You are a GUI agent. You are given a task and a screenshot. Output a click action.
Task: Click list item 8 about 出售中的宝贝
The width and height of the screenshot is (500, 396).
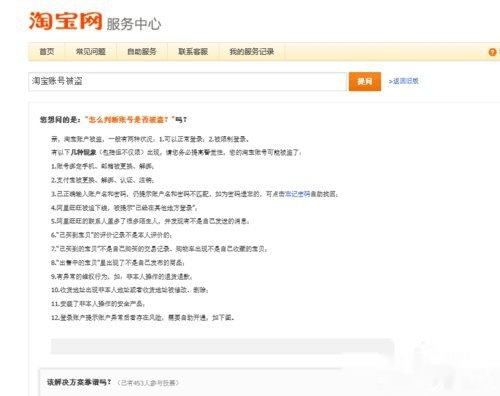118,263
